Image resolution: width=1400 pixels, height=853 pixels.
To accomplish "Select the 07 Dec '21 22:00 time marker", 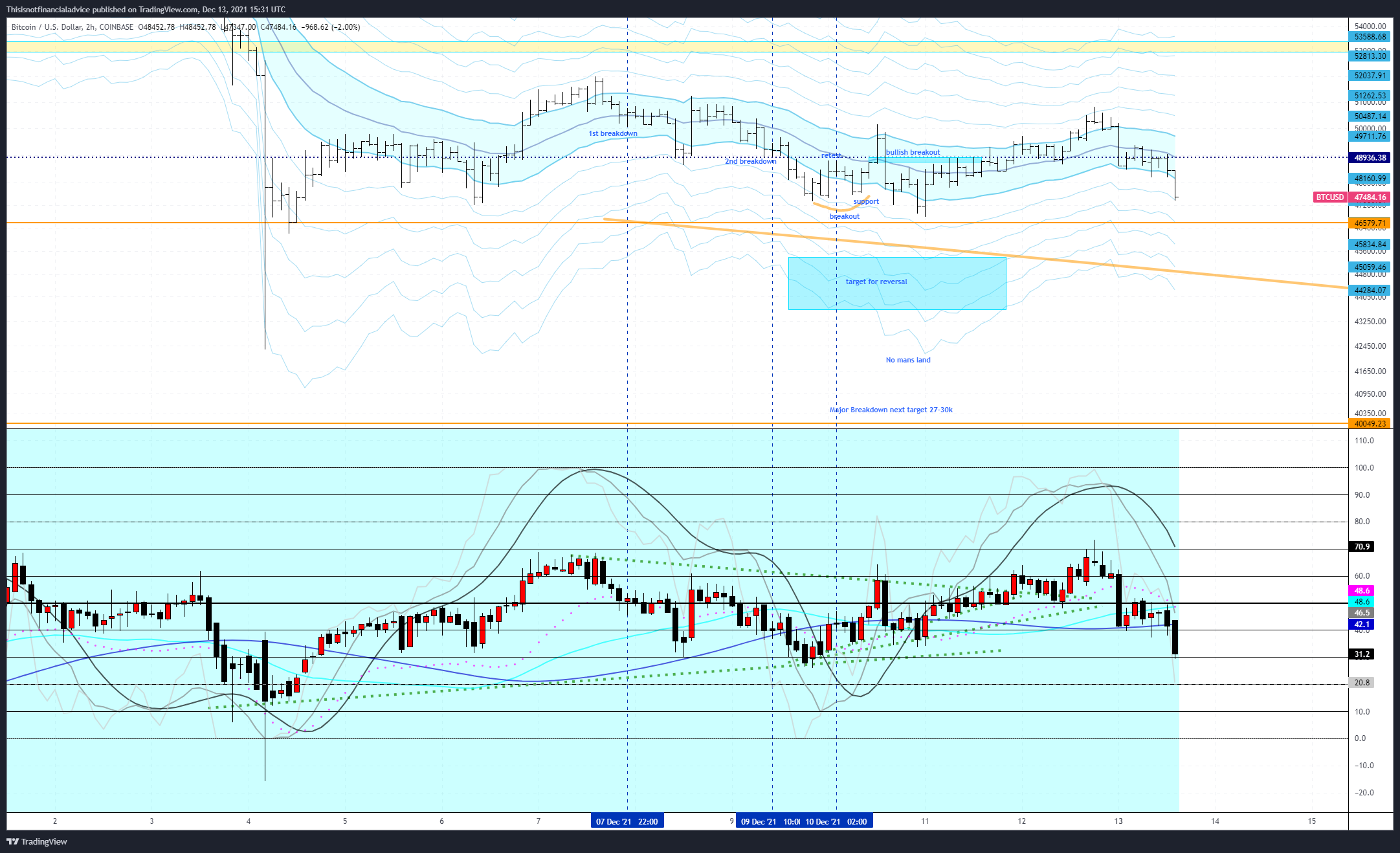I will [627, 821].
